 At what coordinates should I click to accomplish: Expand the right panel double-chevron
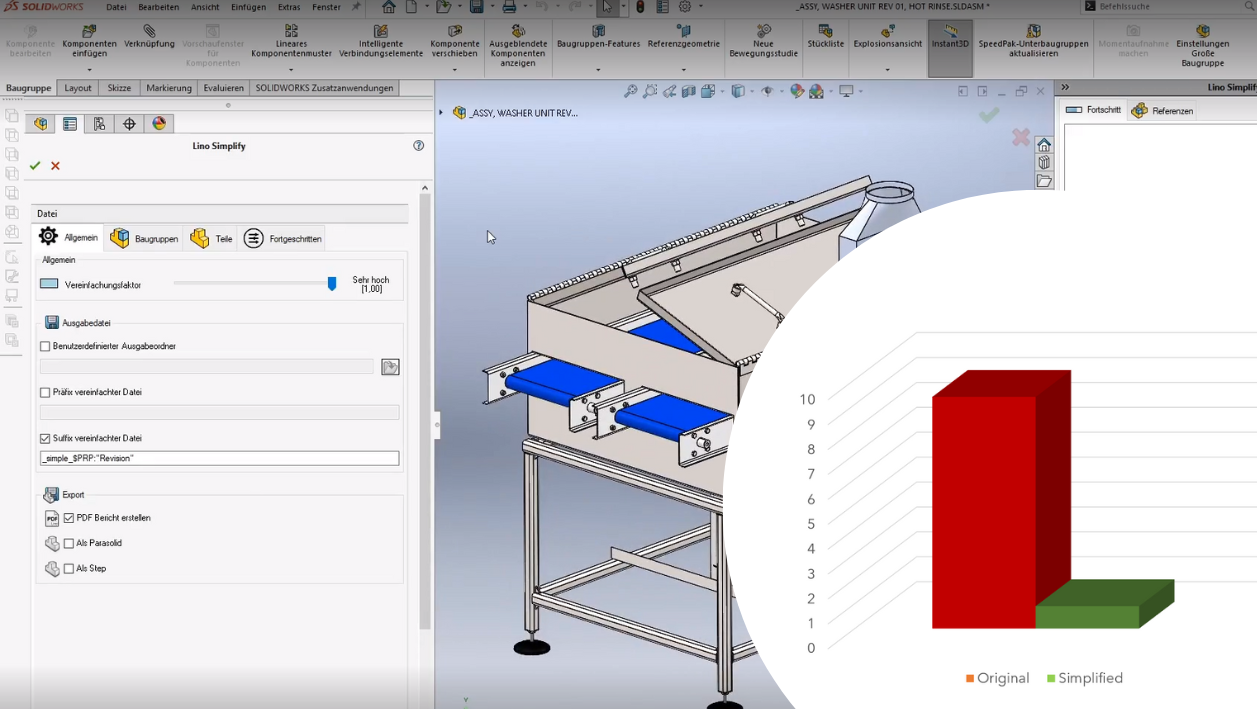point(1065,88)
